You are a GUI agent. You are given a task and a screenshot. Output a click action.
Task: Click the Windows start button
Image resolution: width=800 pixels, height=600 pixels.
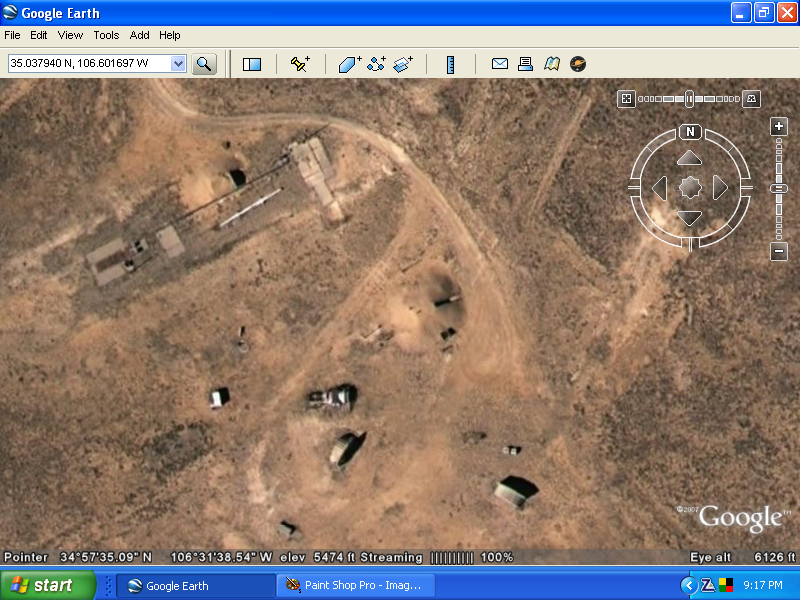tap(47, 585)
